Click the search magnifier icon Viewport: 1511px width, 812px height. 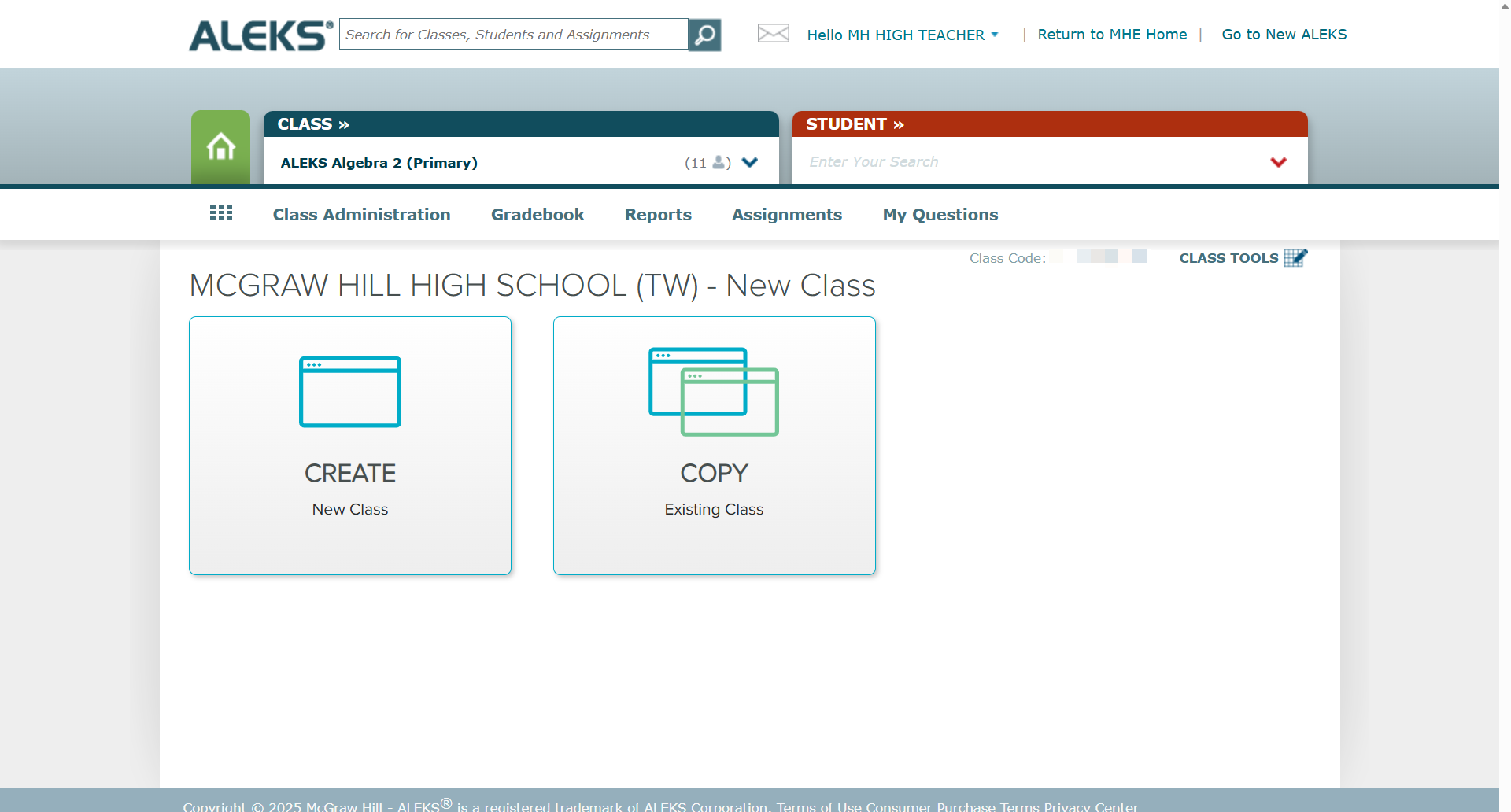click(704, 35)
